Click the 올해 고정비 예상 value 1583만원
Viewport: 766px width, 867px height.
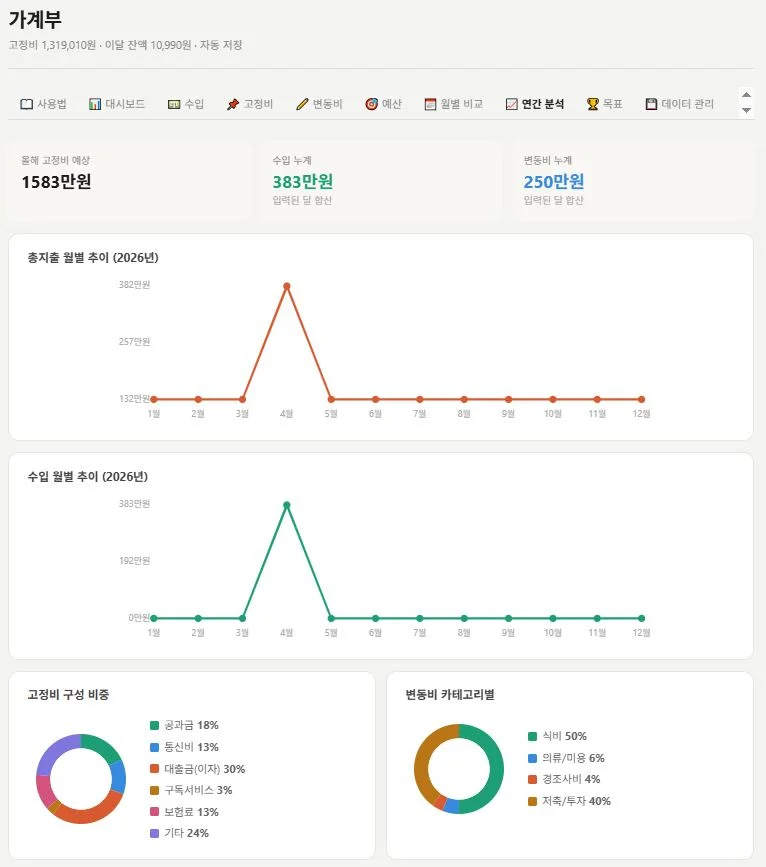[56, 181]
